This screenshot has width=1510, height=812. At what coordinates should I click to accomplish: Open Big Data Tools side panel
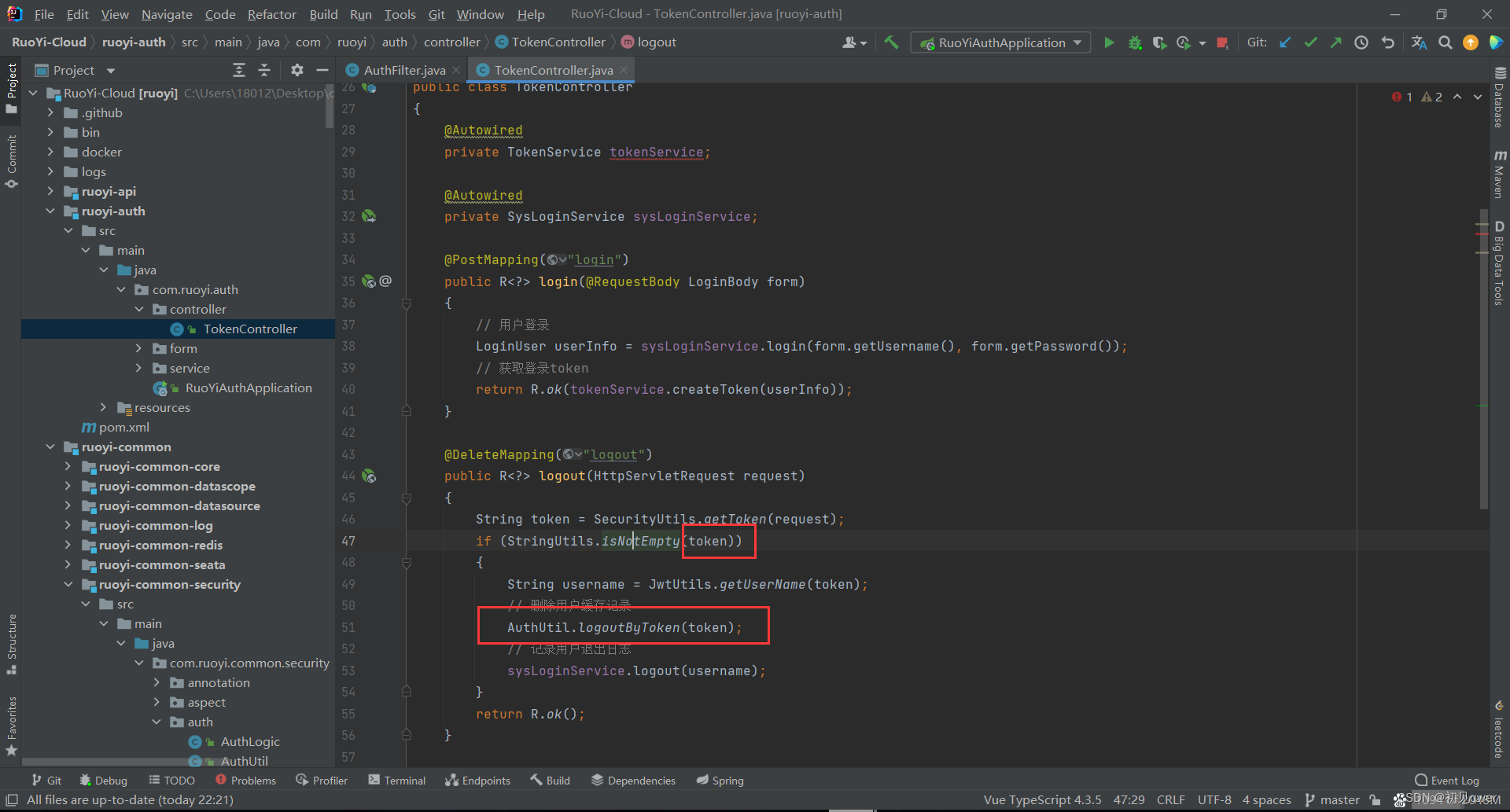point(1499,263)
